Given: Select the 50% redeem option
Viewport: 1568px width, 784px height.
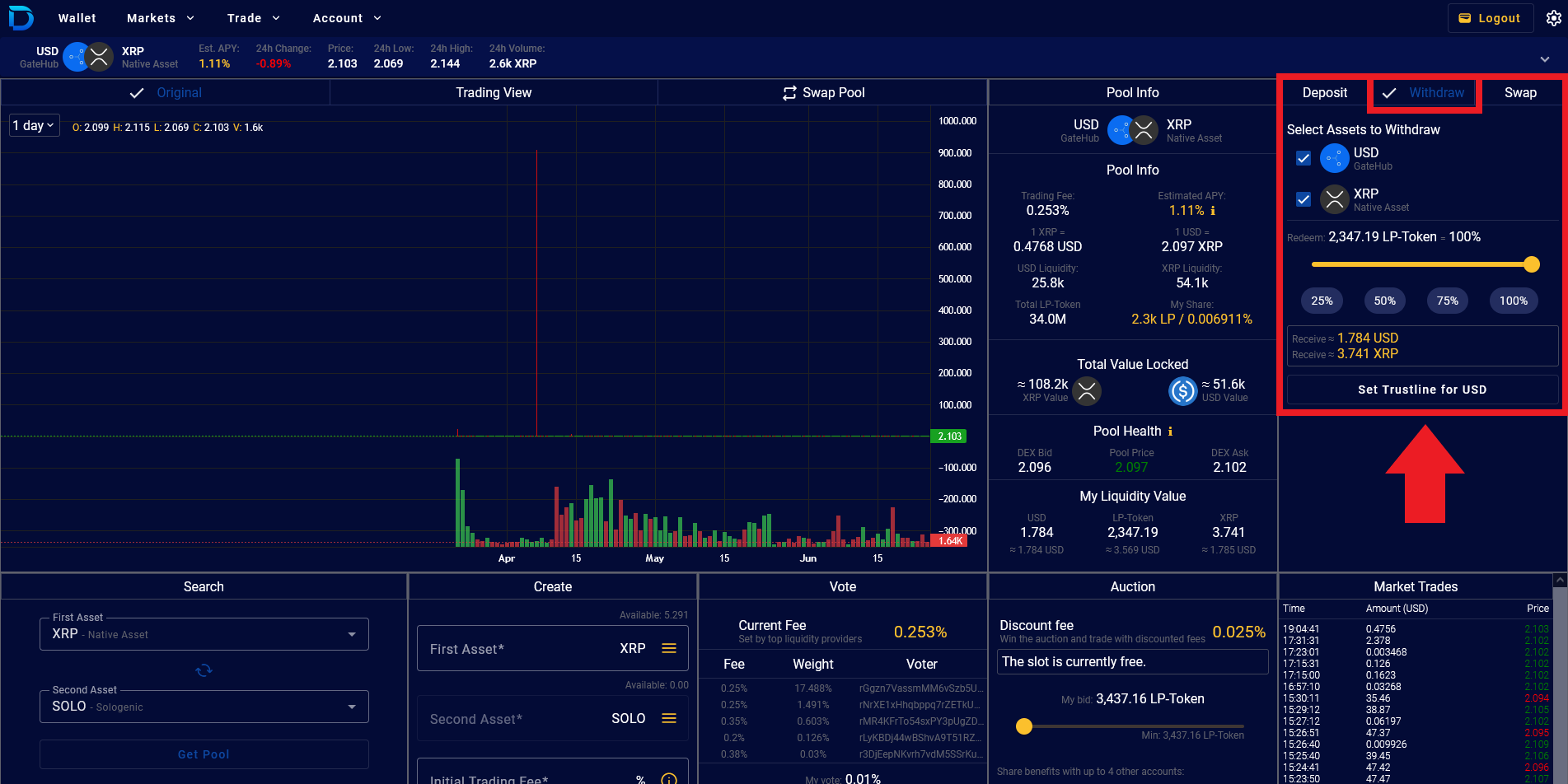Looking at the screenshot, I should (1384, 301).
